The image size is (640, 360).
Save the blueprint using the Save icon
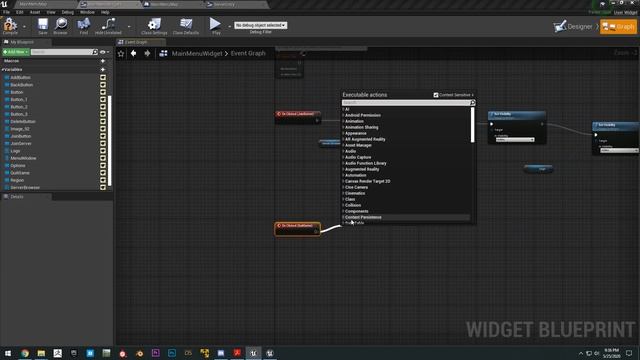point(42,26)
